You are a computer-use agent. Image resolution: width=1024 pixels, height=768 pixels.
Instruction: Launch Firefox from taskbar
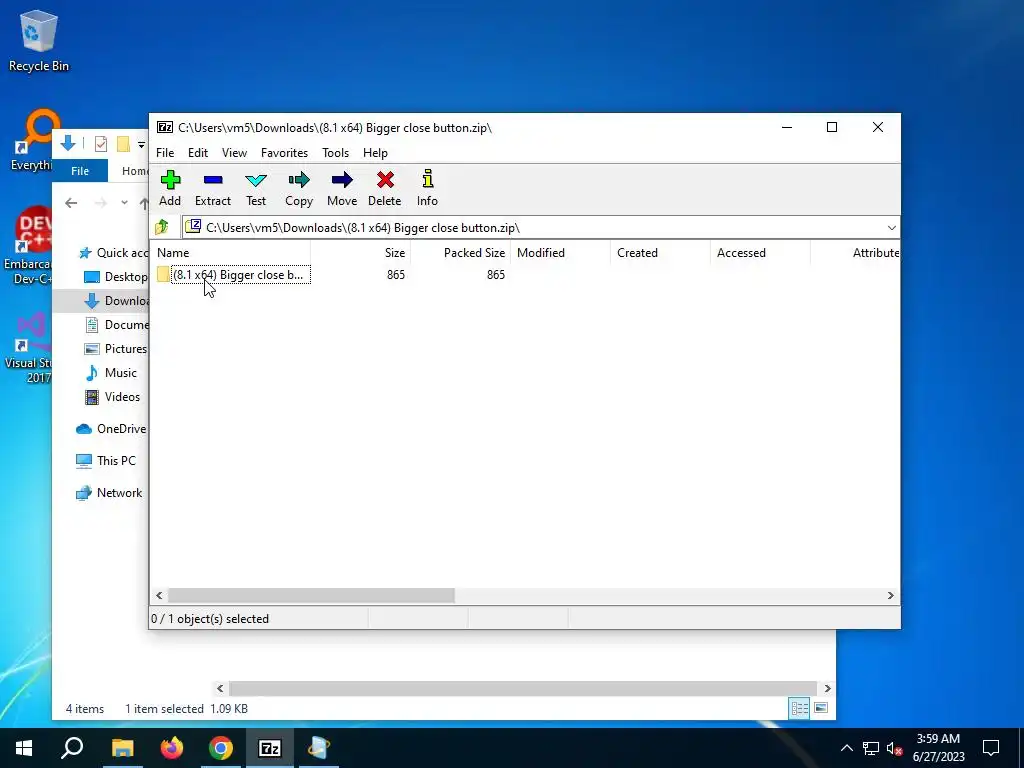coord(172,748)
